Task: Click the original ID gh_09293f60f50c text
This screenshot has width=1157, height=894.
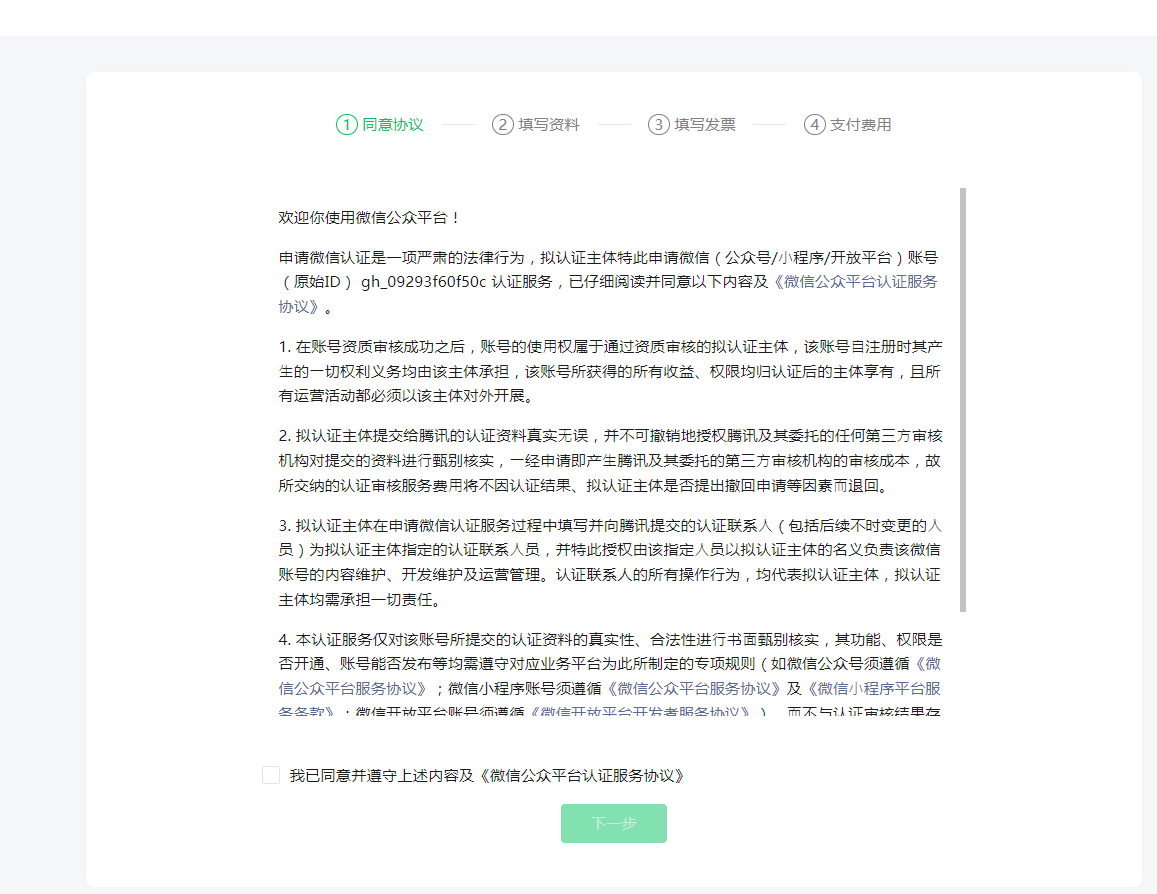Action: [x=423, y=282]
